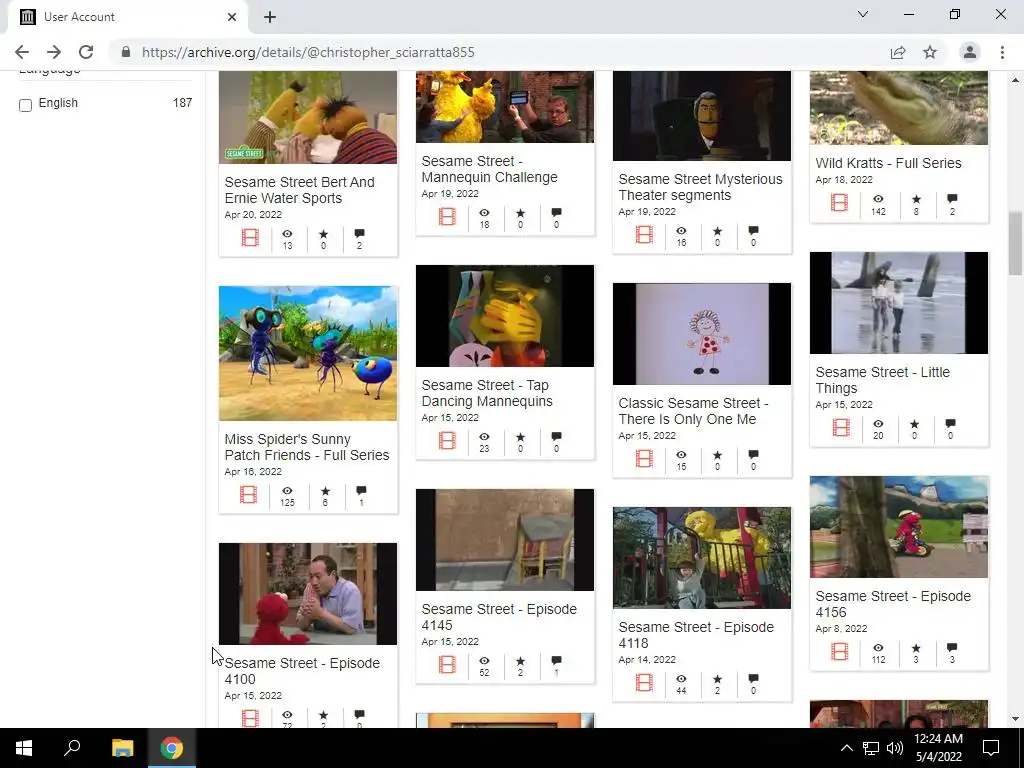The height and width of the screenshot is (768, 1024).
Task: Click the scrollbar down arrow
Action: (1015, 719)
